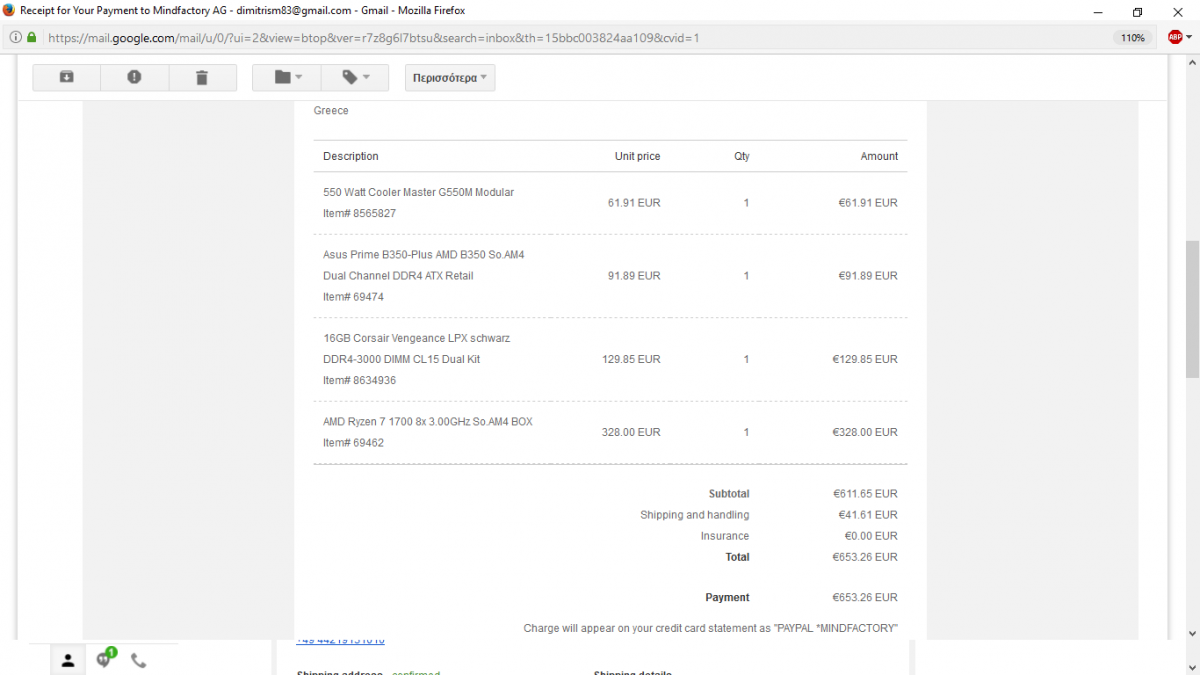Open the Labels tag dropdown
This screenshot has width=1200, height=675.
(x=355, y=78)
